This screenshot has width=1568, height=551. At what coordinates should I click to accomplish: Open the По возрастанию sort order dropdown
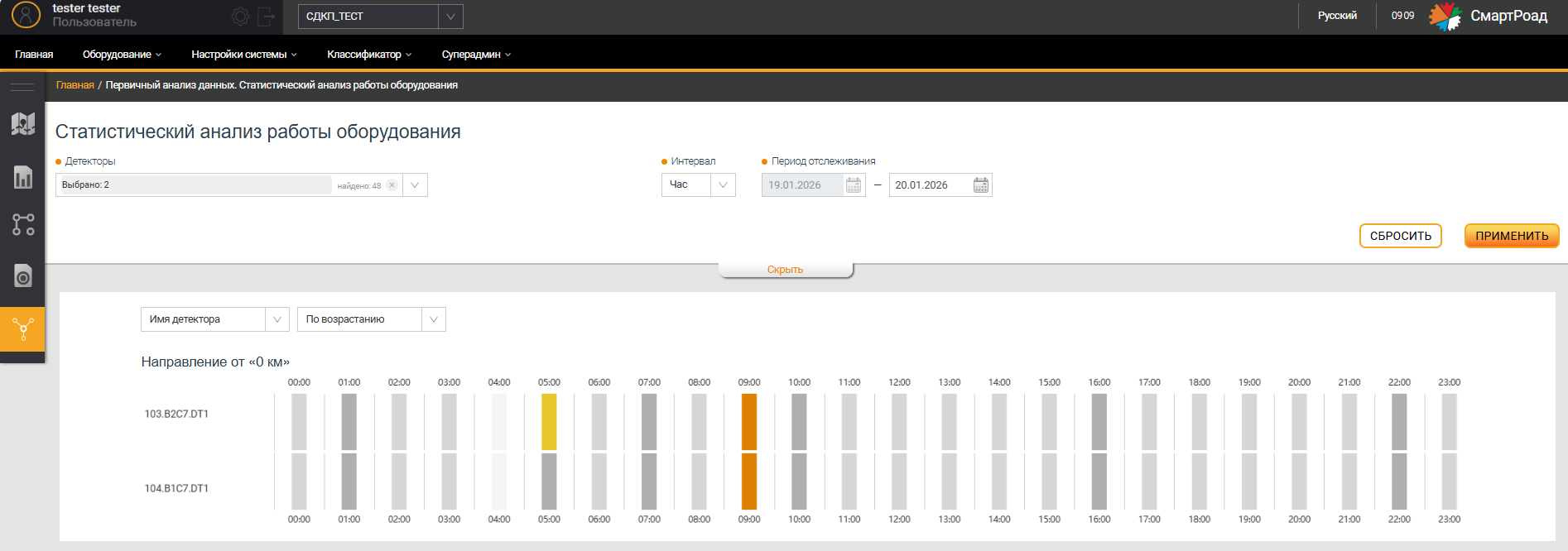coord(433,319)
